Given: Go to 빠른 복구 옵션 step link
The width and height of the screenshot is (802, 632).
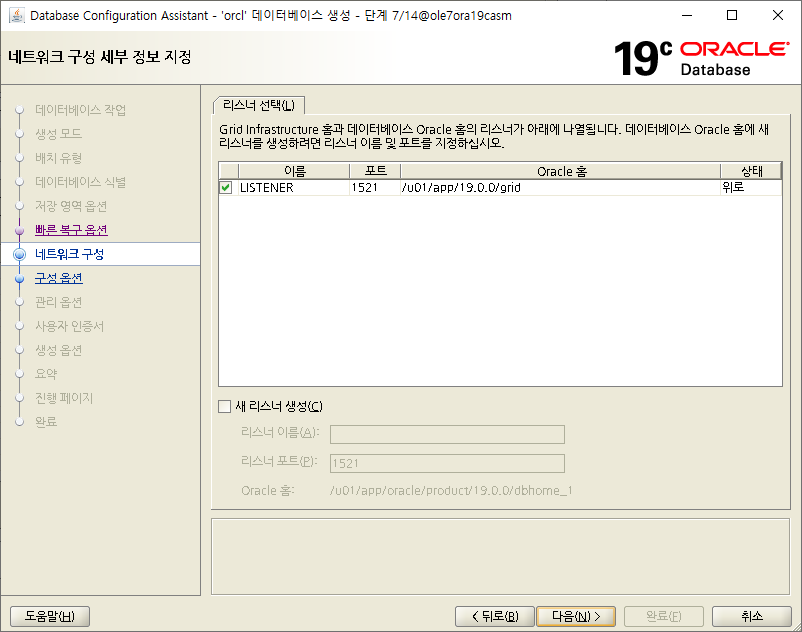Looking at the screenshot, I should [x=71, y=230].
